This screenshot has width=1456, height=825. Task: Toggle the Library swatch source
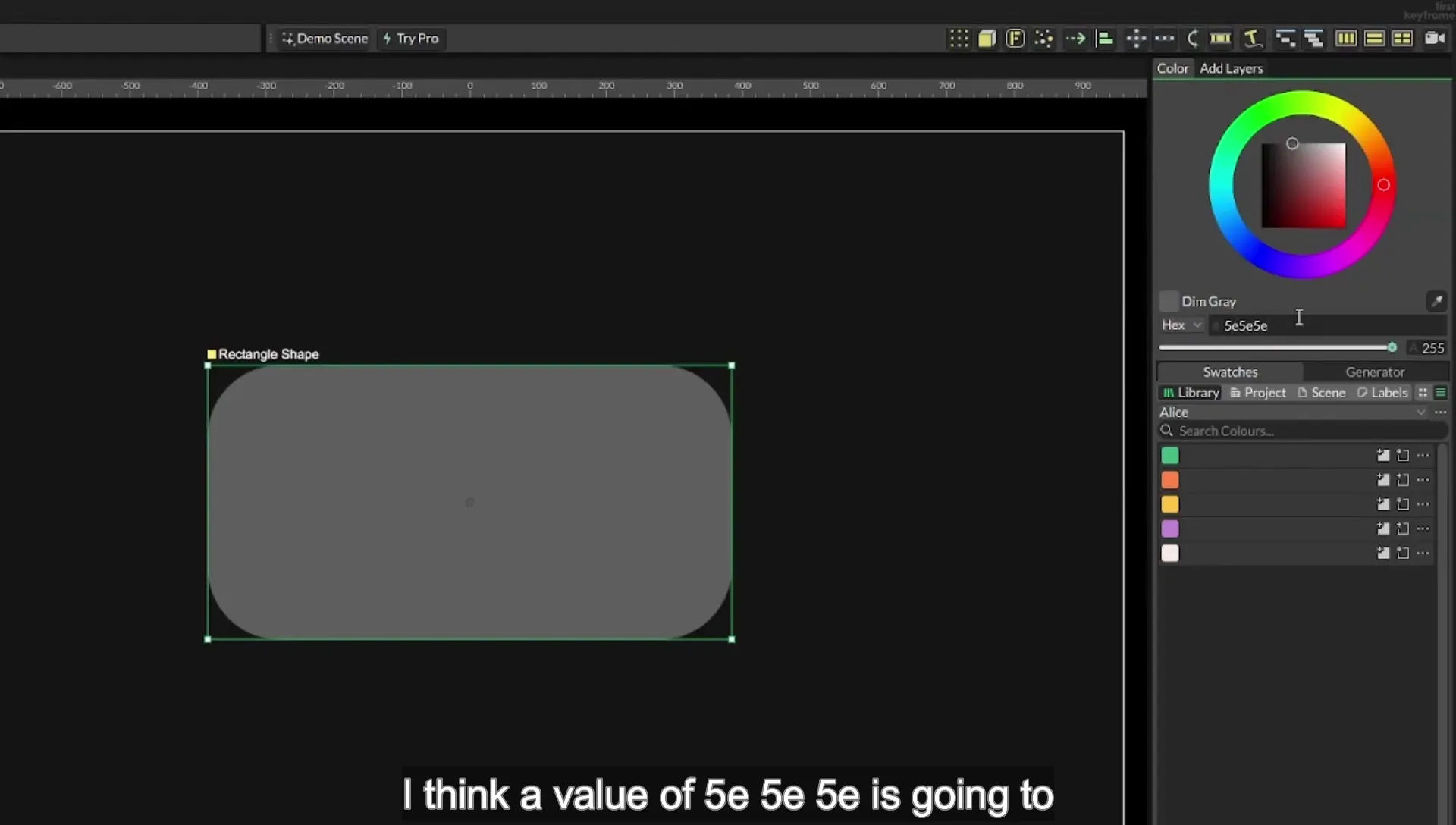(1191, 392)
